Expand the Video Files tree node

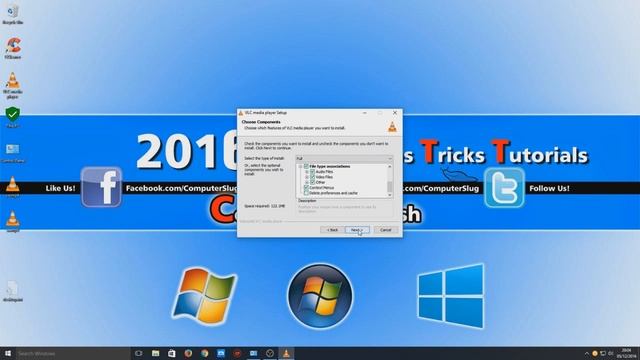(307, 177)
